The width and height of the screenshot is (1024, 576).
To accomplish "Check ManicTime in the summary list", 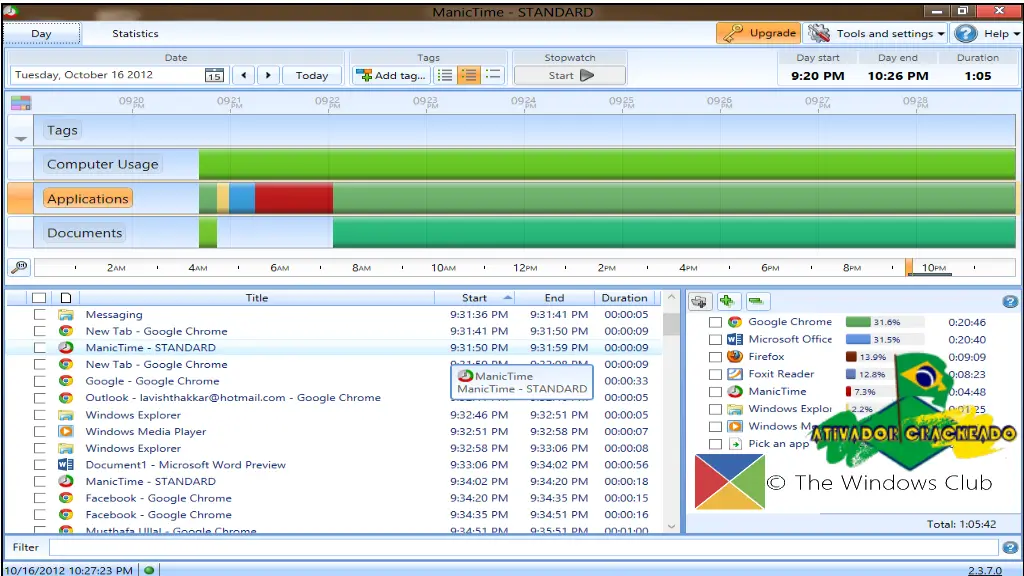I will point(715,392).
